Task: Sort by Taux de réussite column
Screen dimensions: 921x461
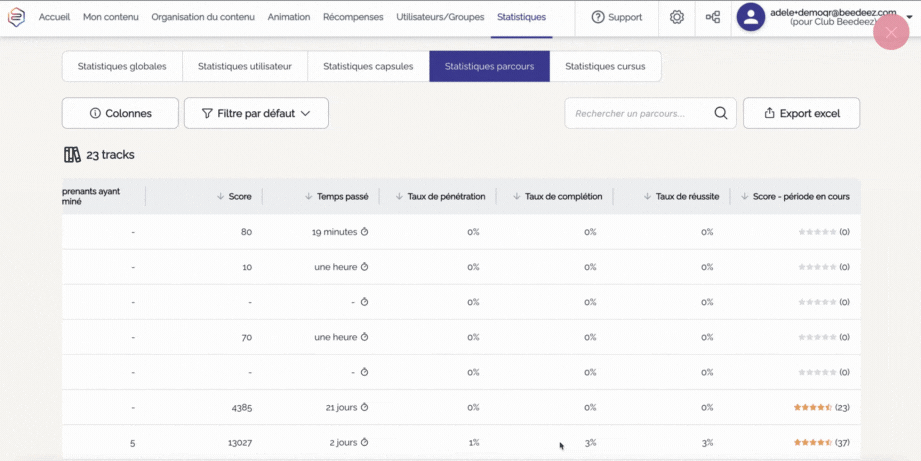Action: [x=647, y=197]
